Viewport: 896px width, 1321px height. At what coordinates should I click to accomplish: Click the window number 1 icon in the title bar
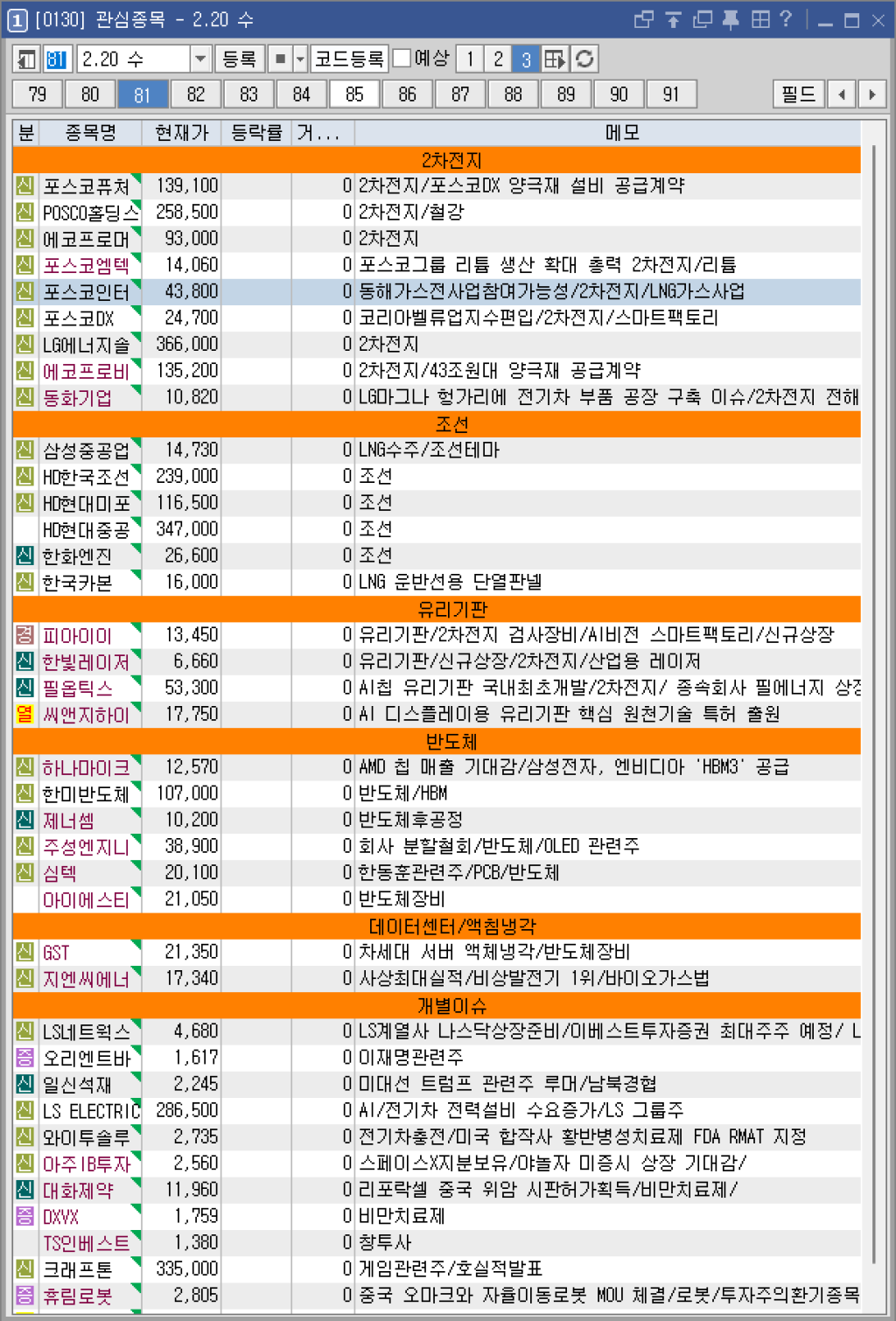coord(17,20)
